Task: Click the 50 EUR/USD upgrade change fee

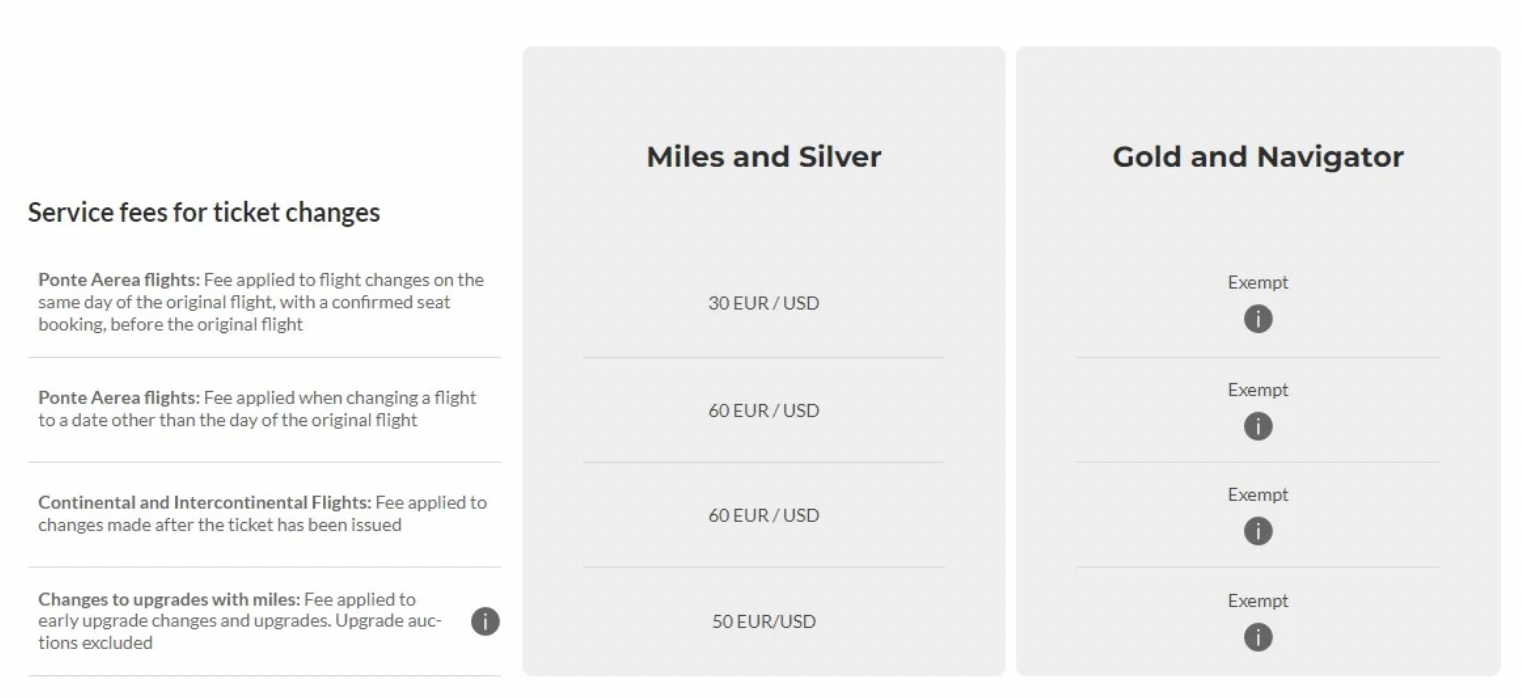Action: click(763, 622)
